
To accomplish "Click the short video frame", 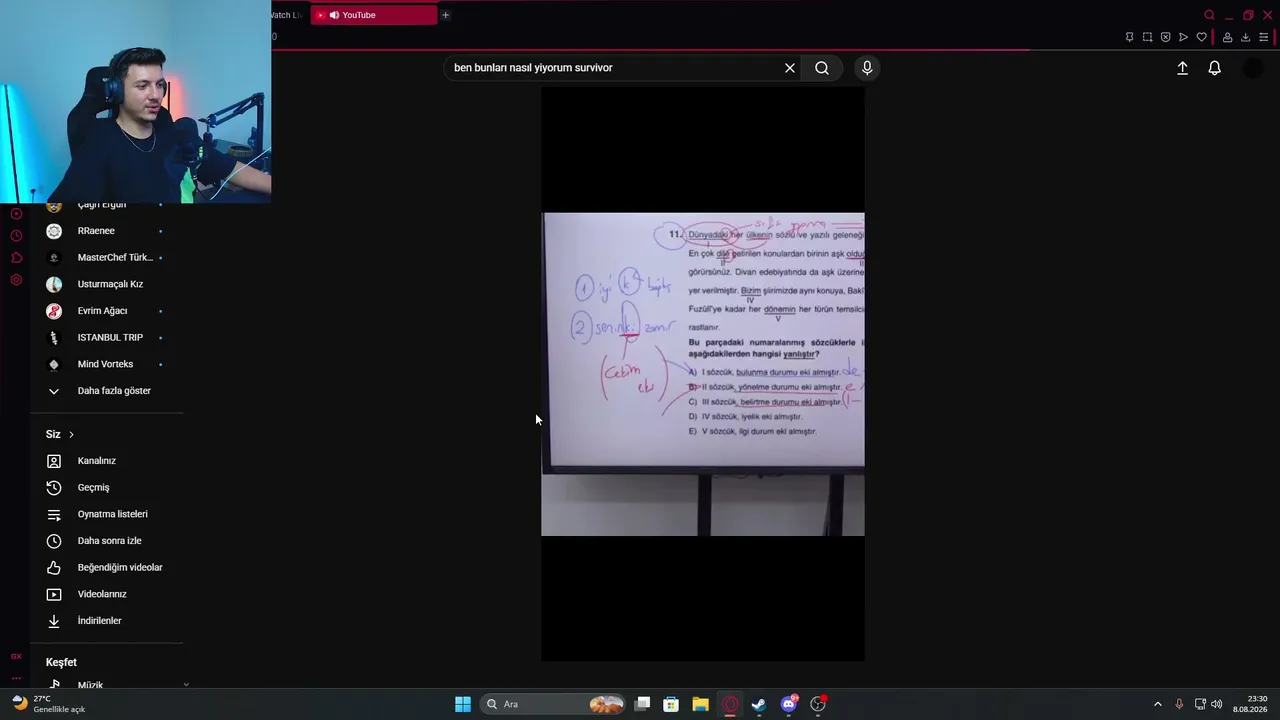I will [x=703, y=374].
